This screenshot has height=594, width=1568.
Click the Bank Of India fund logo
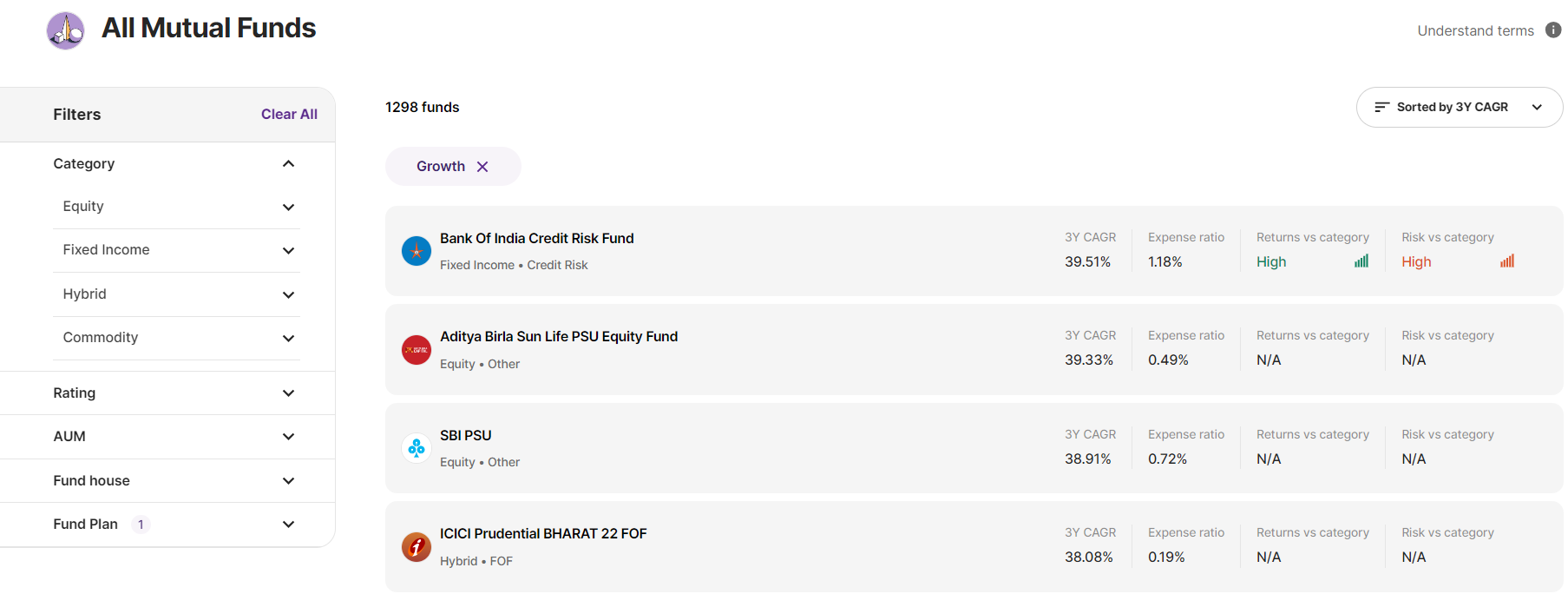pyautogui.click(x=417, y=251)
